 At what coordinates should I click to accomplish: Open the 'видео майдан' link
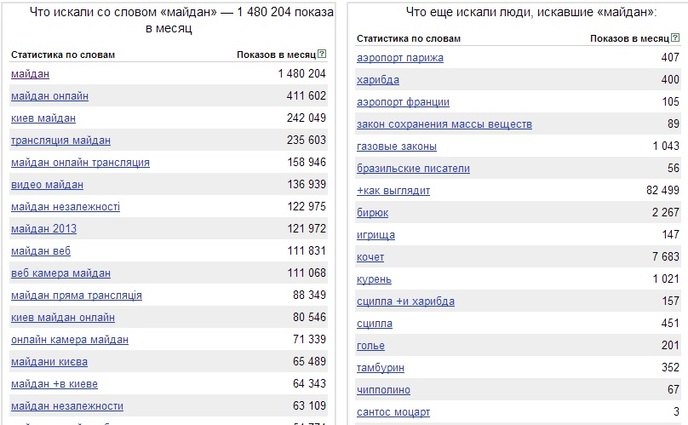point(47,184)
